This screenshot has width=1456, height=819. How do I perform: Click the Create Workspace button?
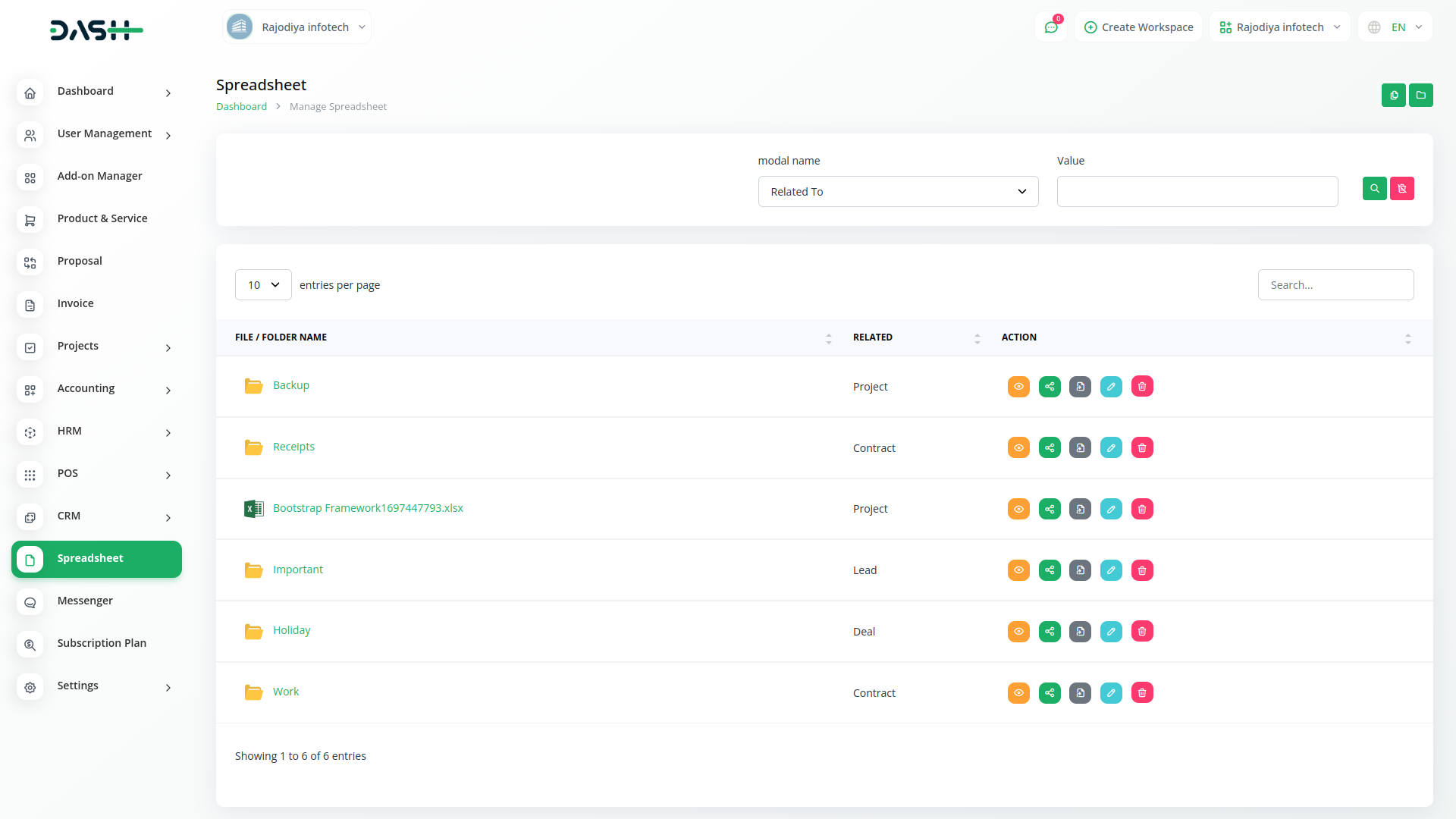click(1138, 27)
